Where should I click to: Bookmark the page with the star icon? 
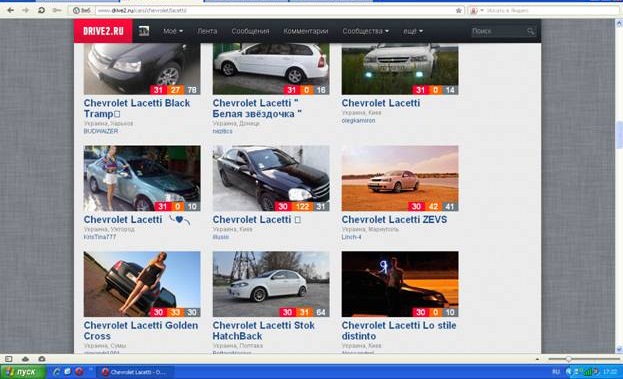point(459,10)
